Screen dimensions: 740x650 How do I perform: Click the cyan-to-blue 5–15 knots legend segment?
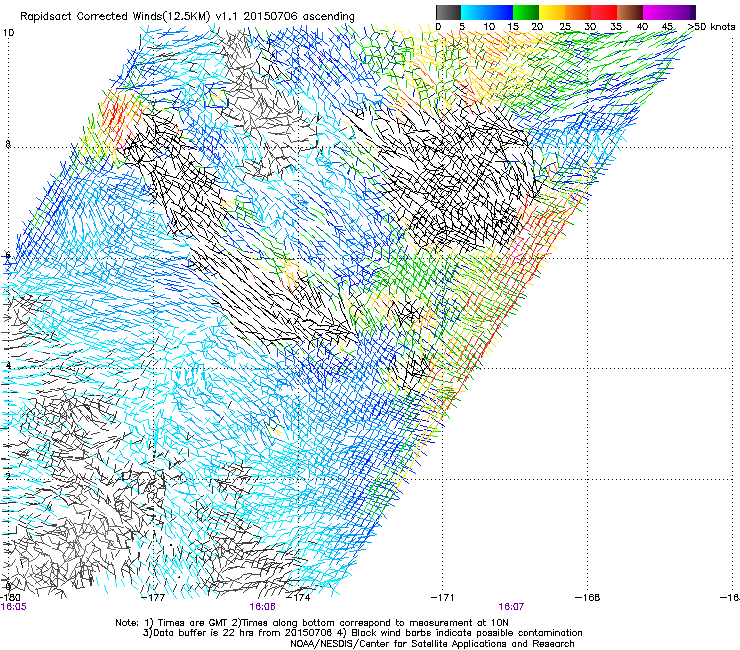pyautogui.click(x=487, y=12)
